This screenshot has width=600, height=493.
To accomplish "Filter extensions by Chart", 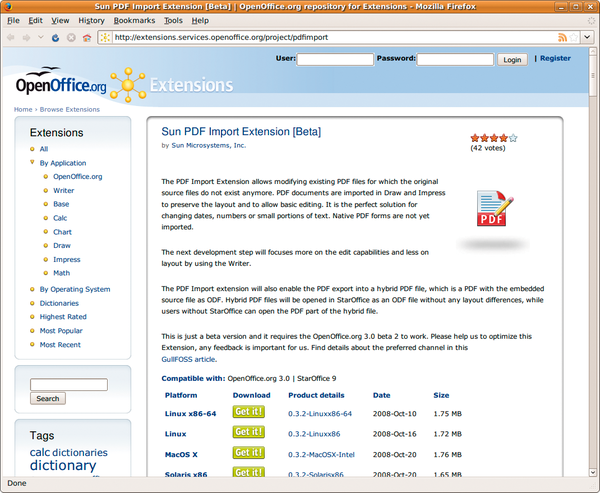I will click(x=62, y=232).
